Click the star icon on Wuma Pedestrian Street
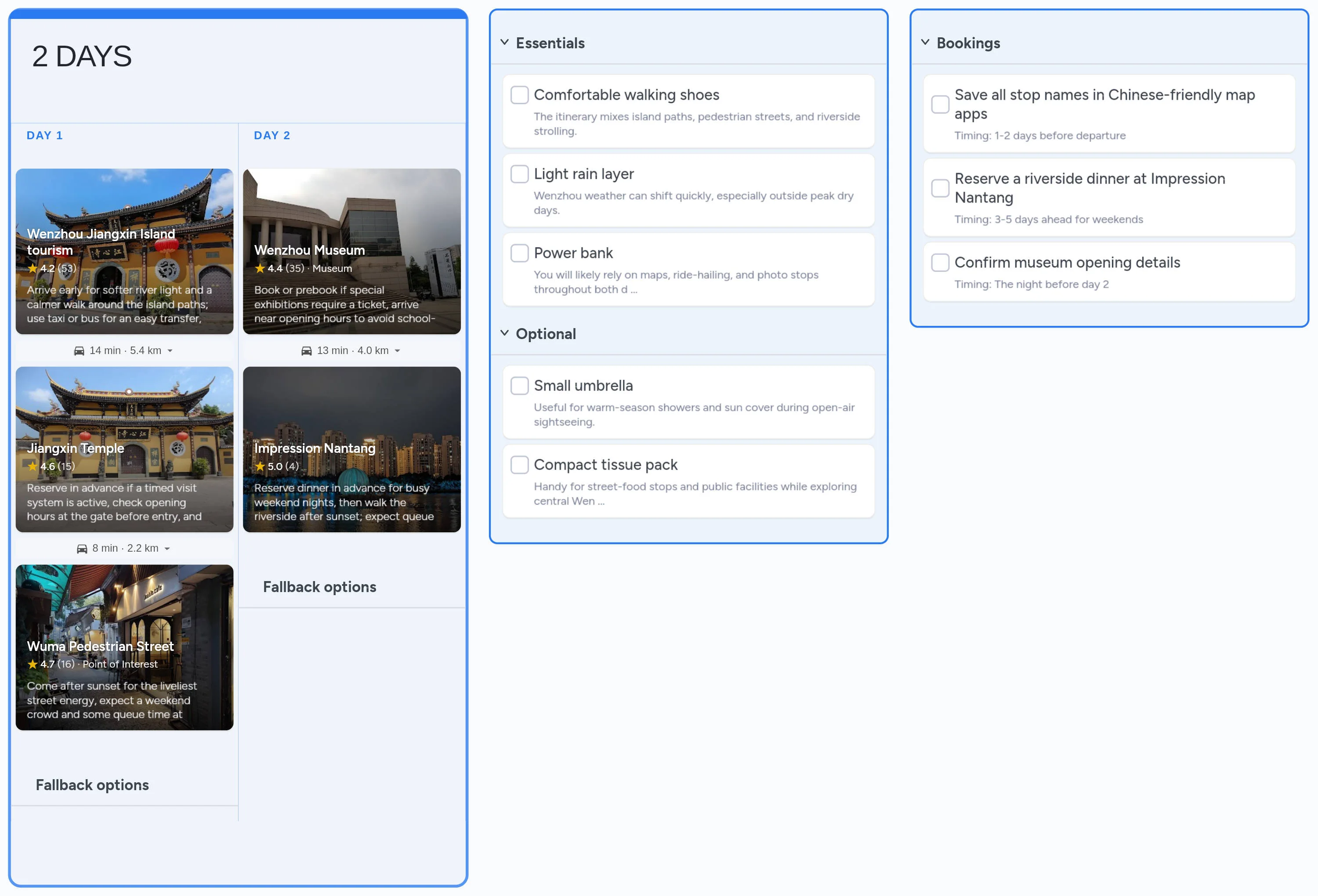 [x=33, y=664]
